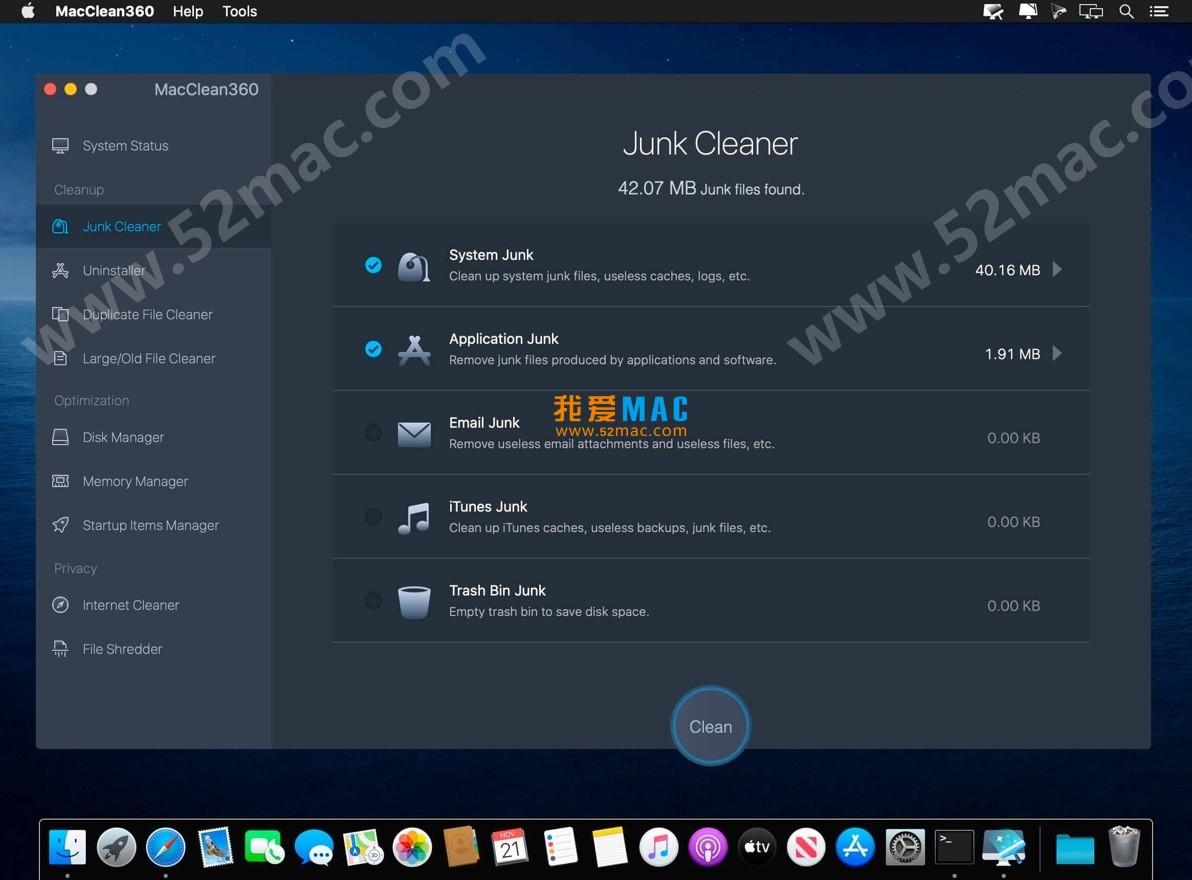1192x880 pixels.
Task: Click the display mirroring menu bar icon
Action: pos(1091,11)
